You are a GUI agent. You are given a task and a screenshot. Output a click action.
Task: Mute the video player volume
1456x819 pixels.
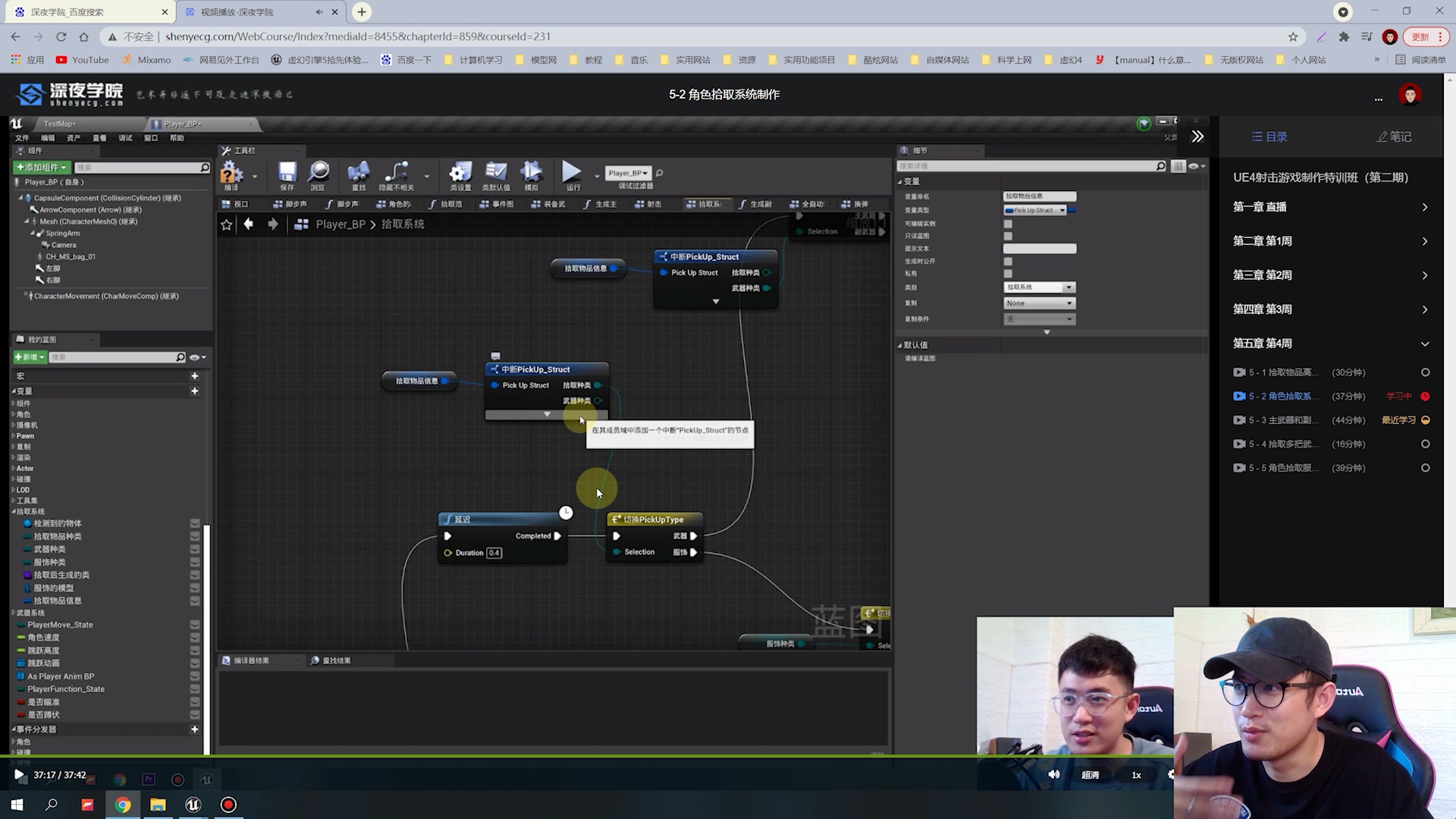[1054, 774]
